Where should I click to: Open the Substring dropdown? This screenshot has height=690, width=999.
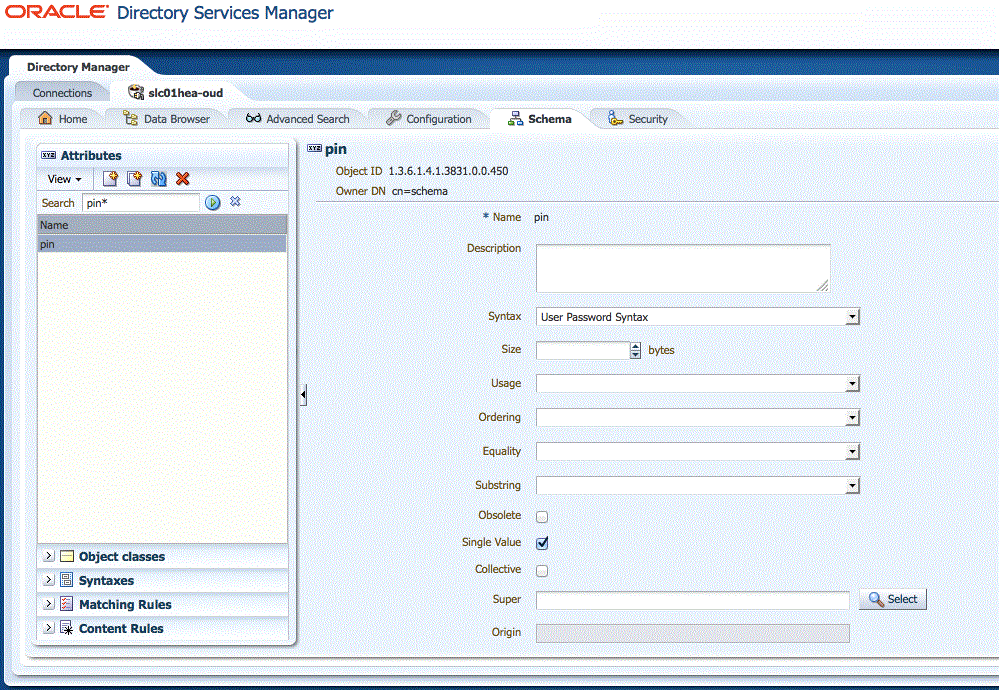pos(852,485)
